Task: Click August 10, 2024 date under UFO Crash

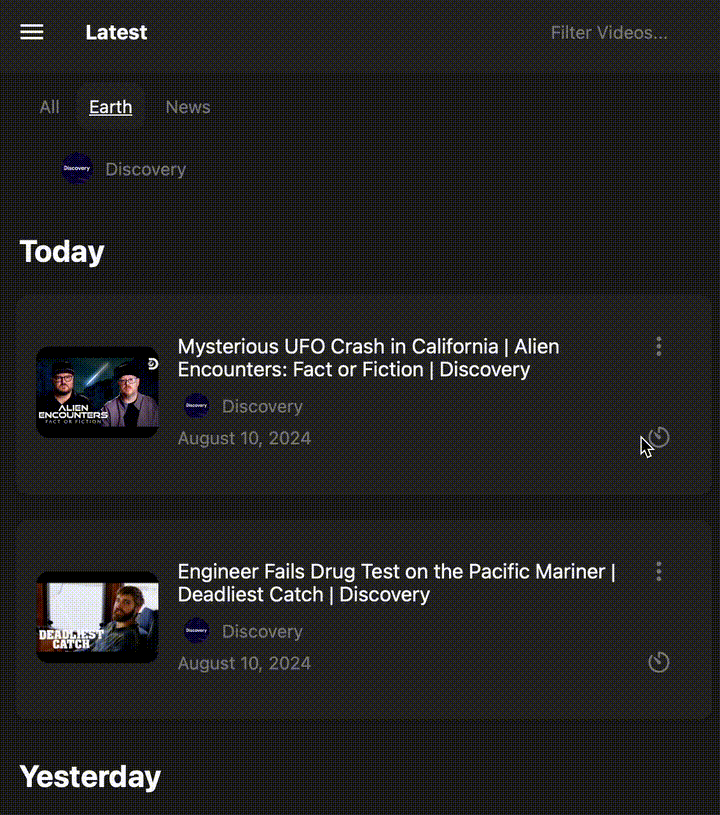Action: (244, 438)
